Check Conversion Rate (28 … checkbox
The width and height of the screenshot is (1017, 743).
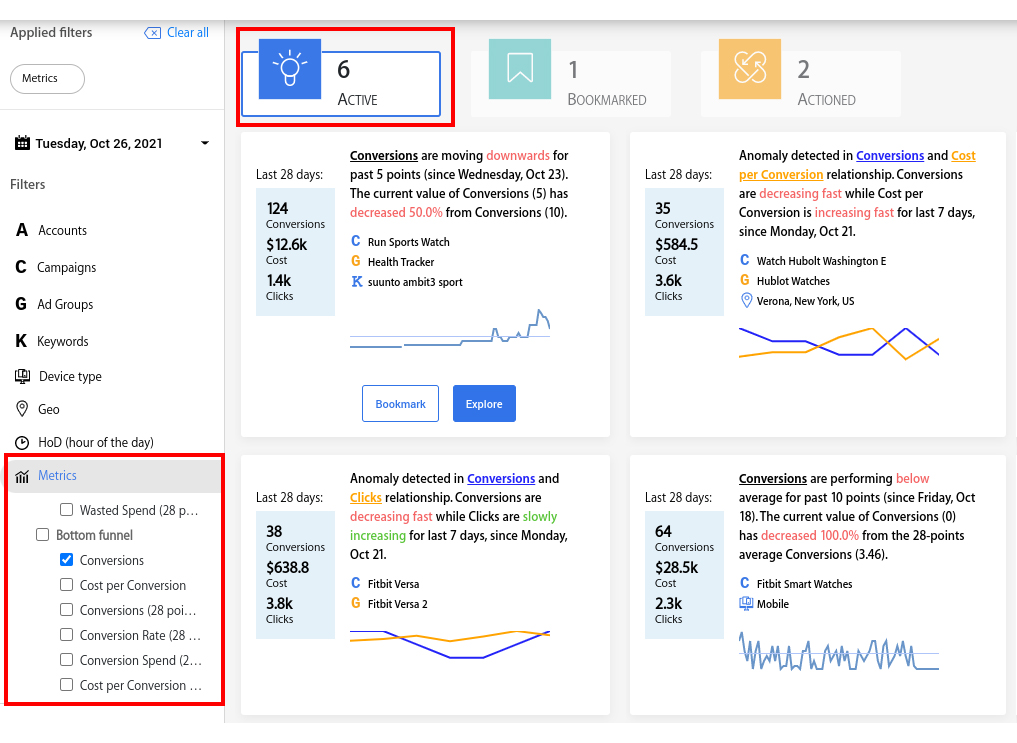66,634
